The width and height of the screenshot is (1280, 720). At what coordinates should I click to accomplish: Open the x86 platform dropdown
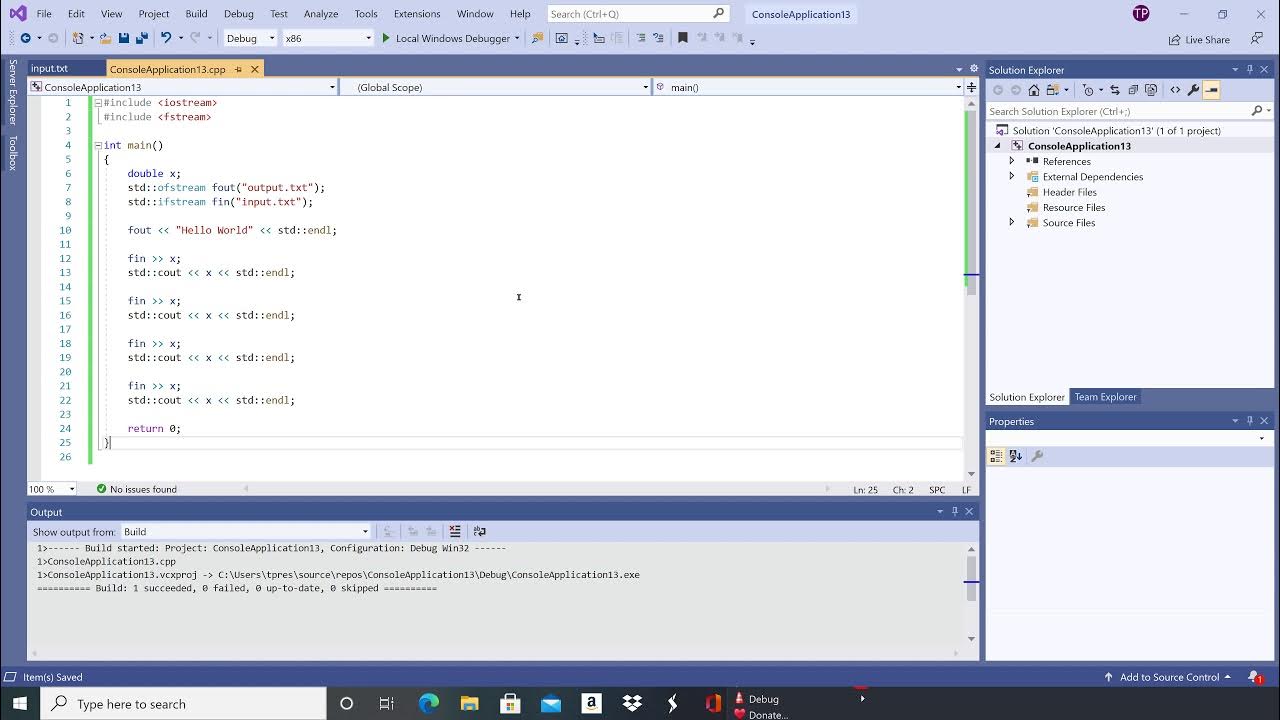pos(327,38)
